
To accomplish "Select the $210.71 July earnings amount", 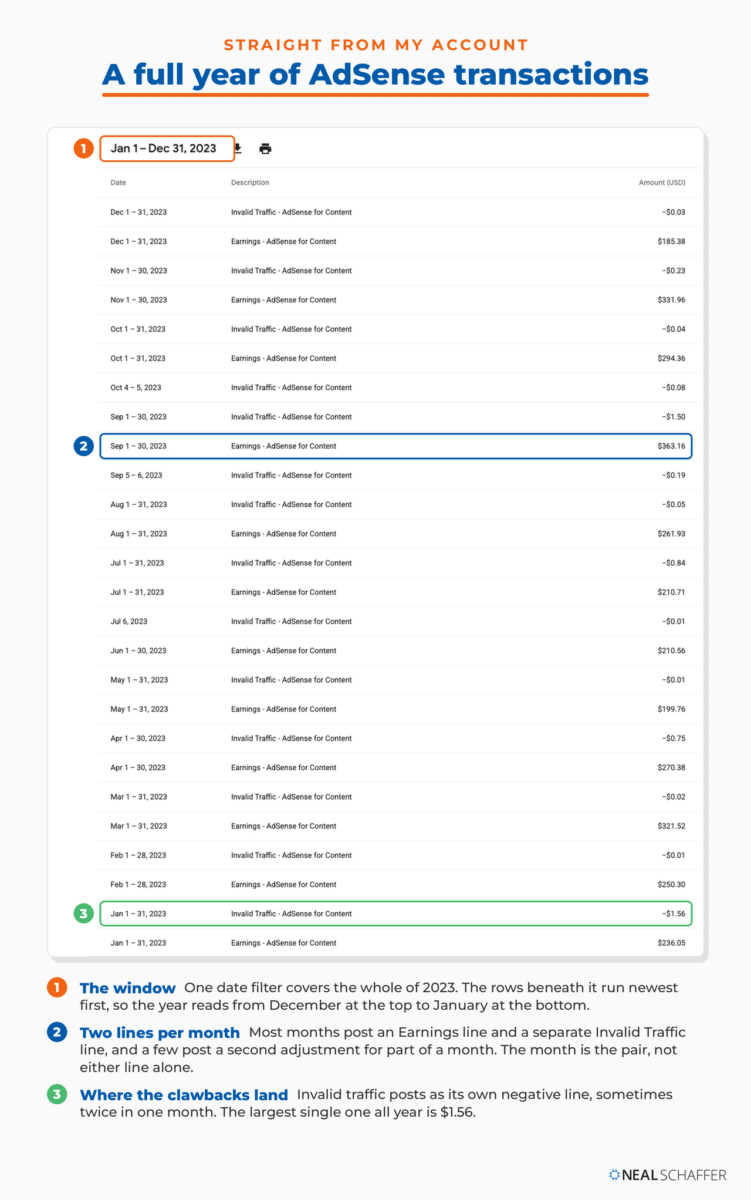I will 671,592.
